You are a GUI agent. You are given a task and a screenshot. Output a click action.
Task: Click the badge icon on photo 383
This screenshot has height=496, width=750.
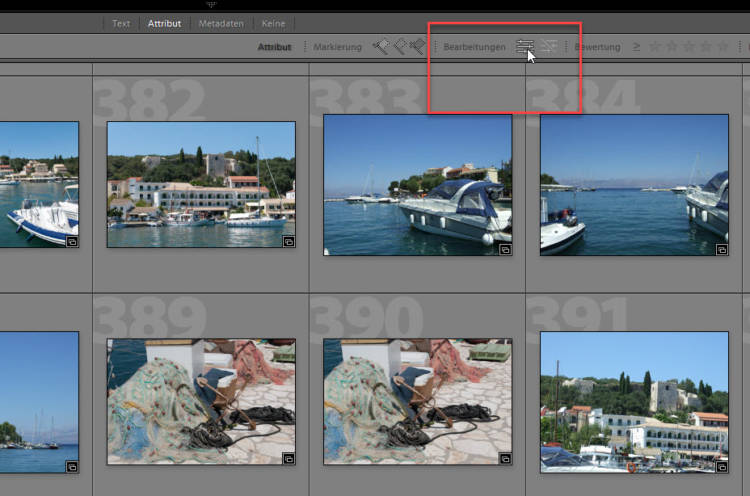point(505,249)
